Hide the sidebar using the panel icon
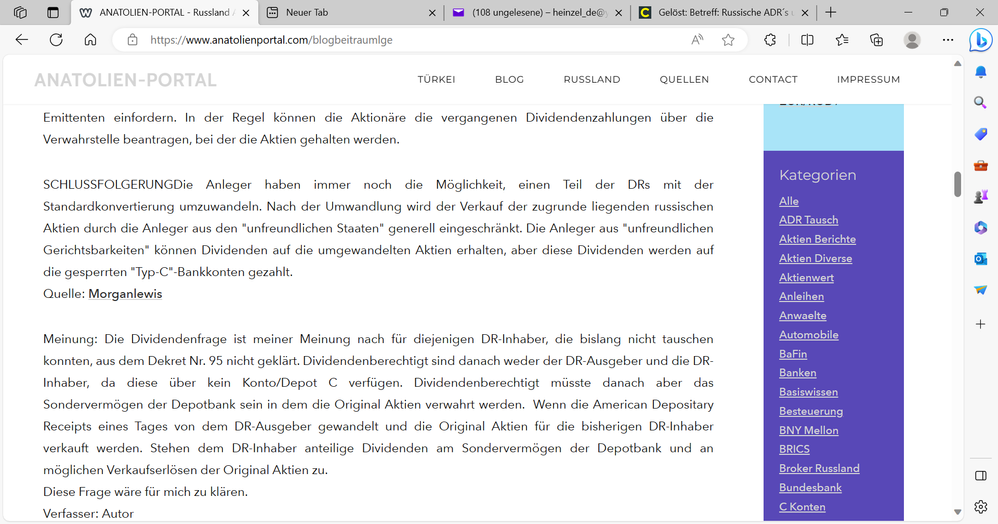The image size is (998, 524). click(981, 476)
